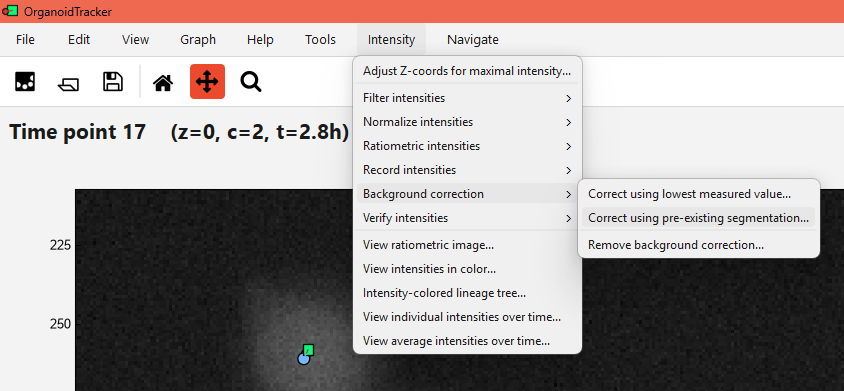Click the save floppy disk icon
Screen dimensions: 844x391
tap(112, 82)
